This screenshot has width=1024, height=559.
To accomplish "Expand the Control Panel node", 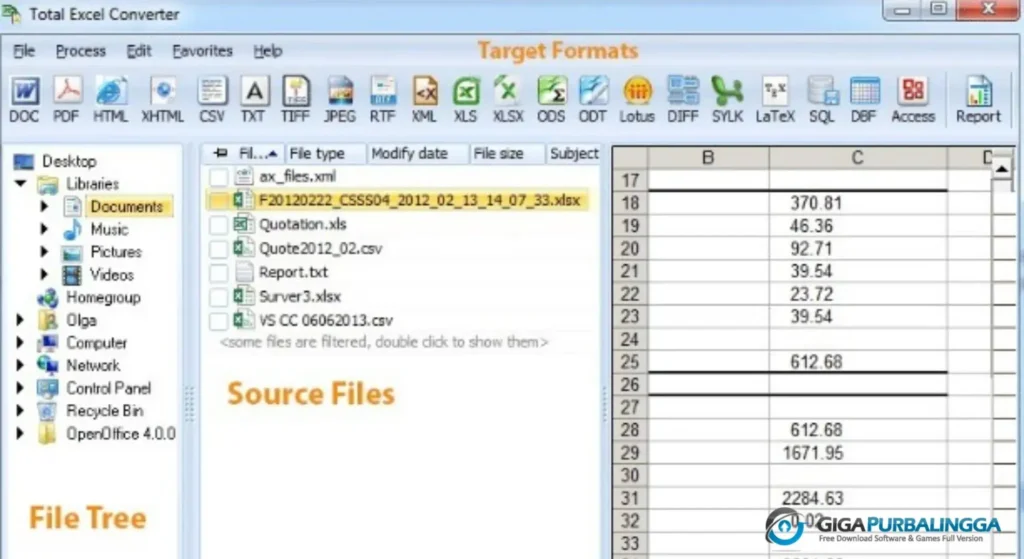I will point(20,388).
